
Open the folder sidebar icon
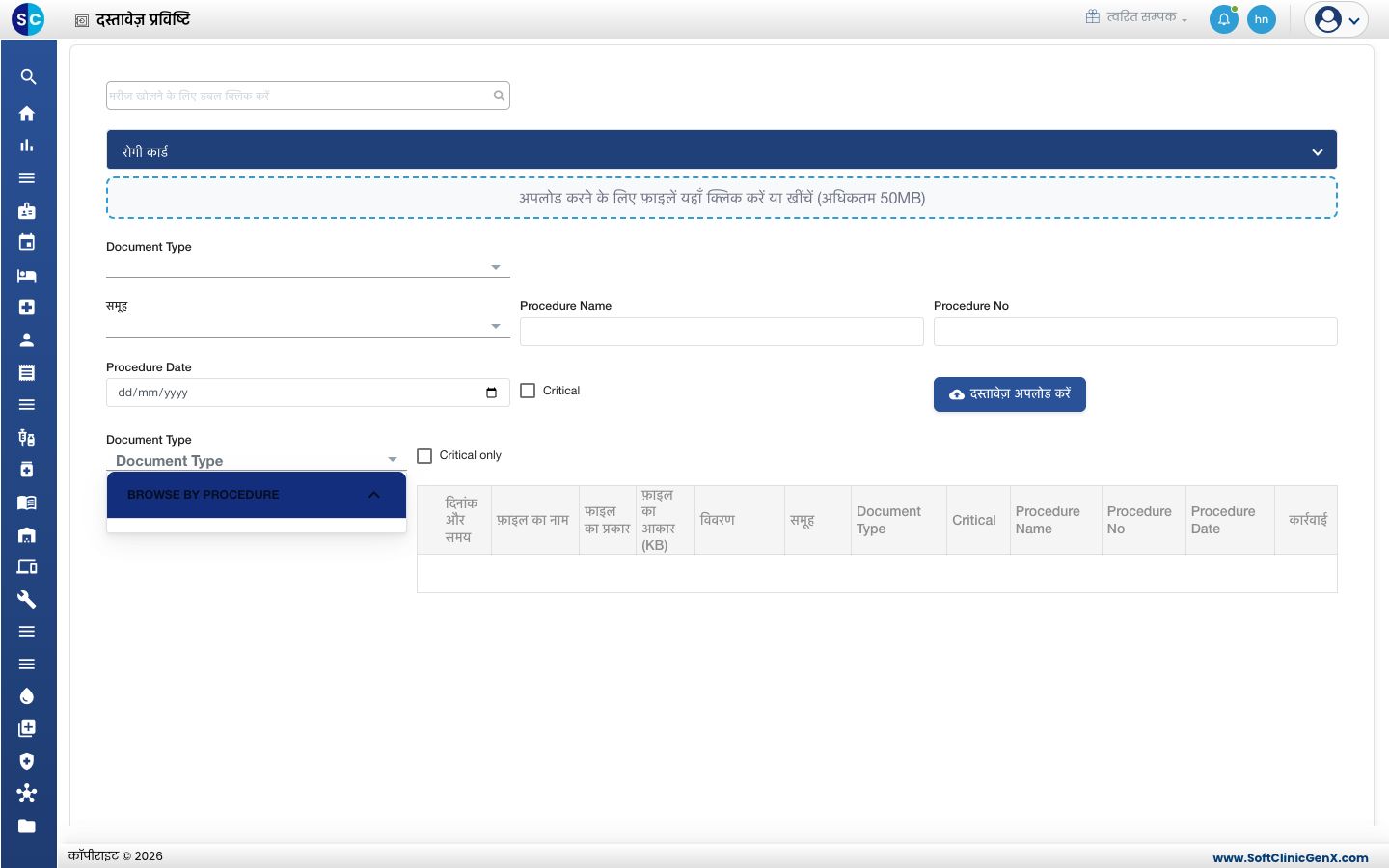click(x=27, y=827)
